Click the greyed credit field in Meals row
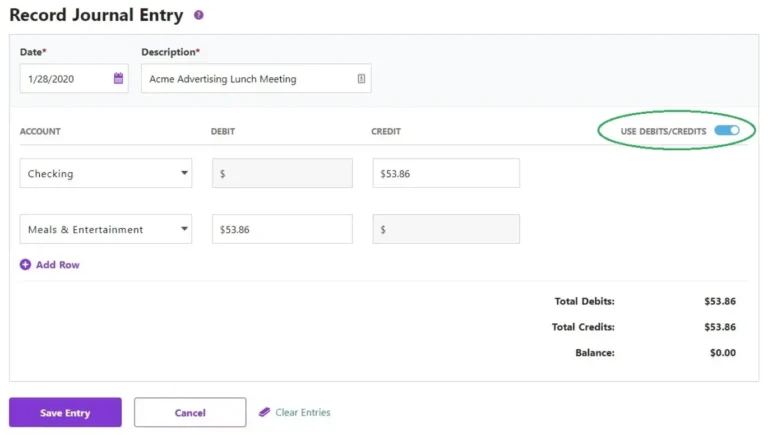Image resolution: width=768 pixels, height=435 pixels. pos(445,229)
